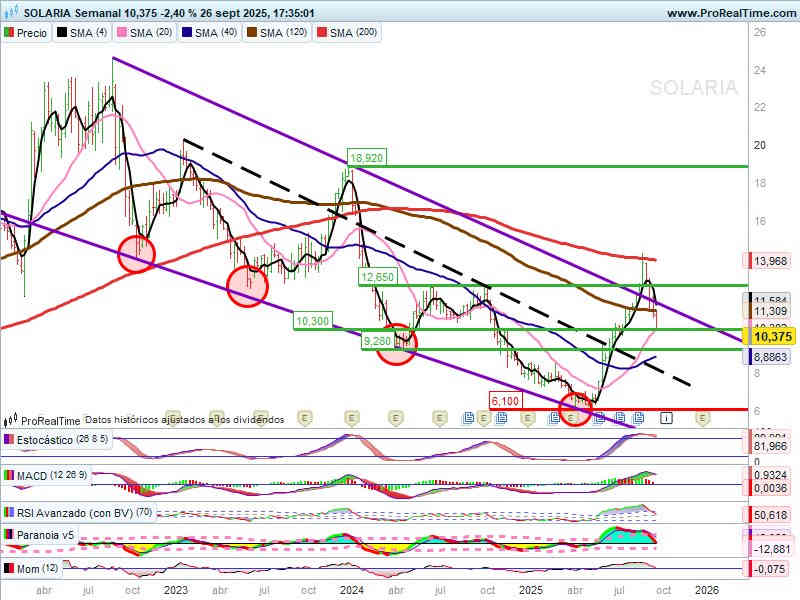This screenshot has height=600, width=800.
Task: Click the E event marker above 2026
Action: (703, 418)
